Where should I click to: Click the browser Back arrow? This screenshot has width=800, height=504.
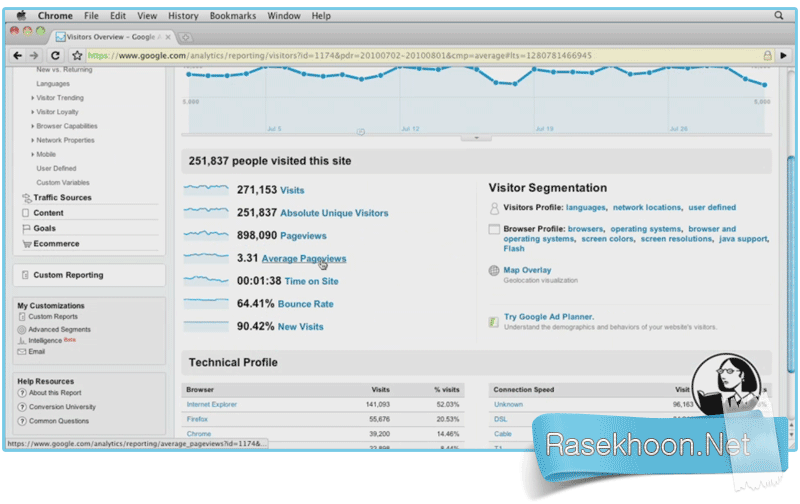[x=17, y=55]
